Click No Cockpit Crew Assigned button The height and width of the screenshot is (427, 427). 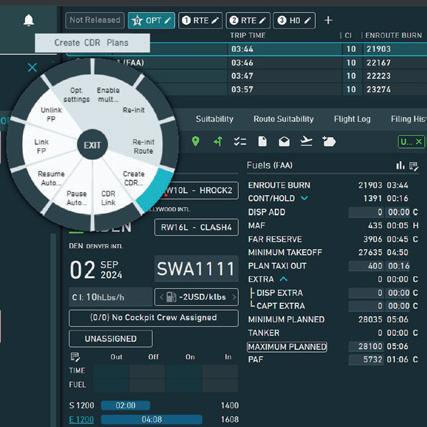154,318
